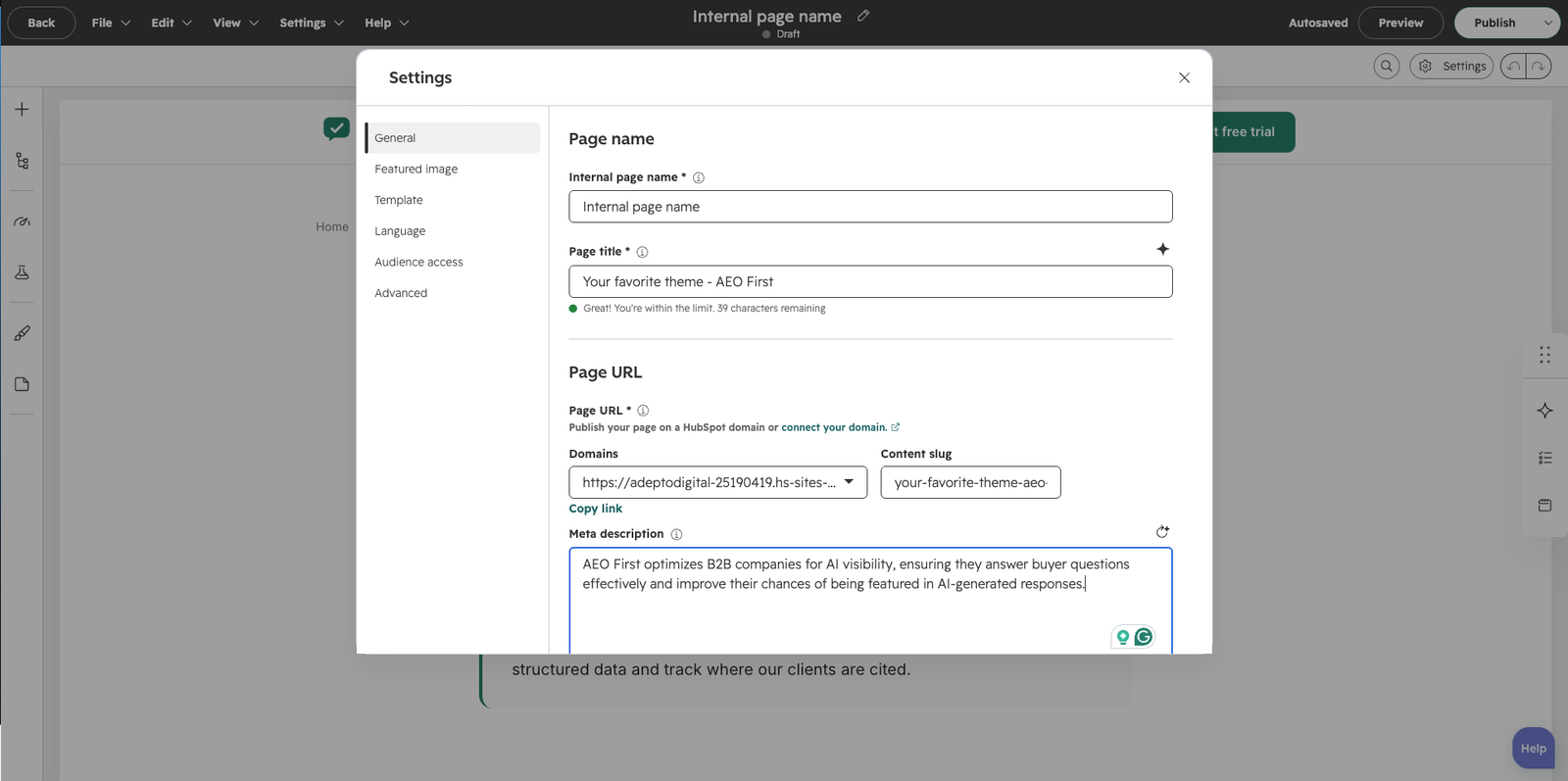
Task: Click the pencil icon to edit page name
Action: (862, 16)
